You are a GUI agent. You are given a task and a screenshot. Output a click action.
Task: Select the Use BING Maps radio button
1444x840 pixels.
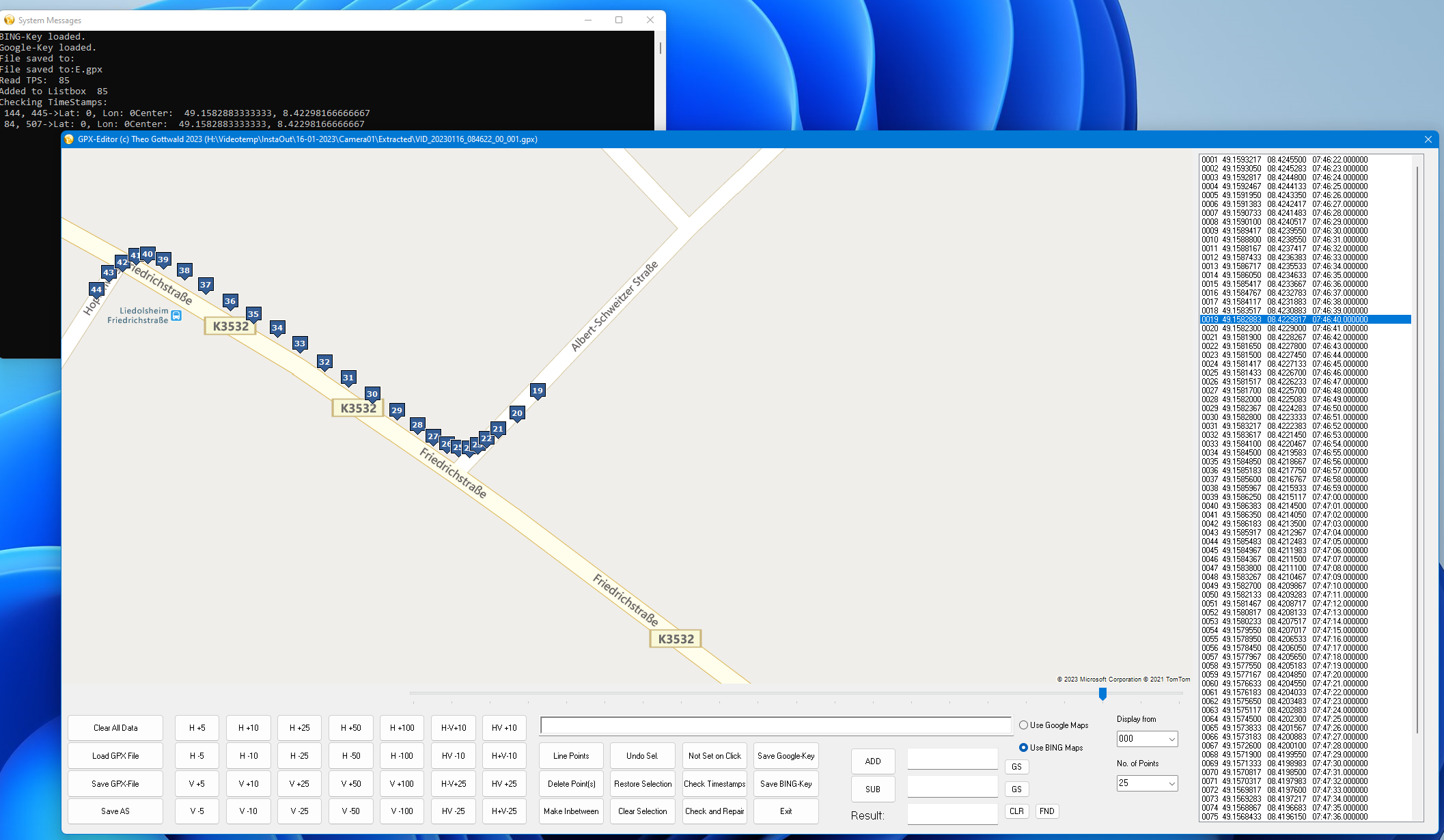[1023, 747]
